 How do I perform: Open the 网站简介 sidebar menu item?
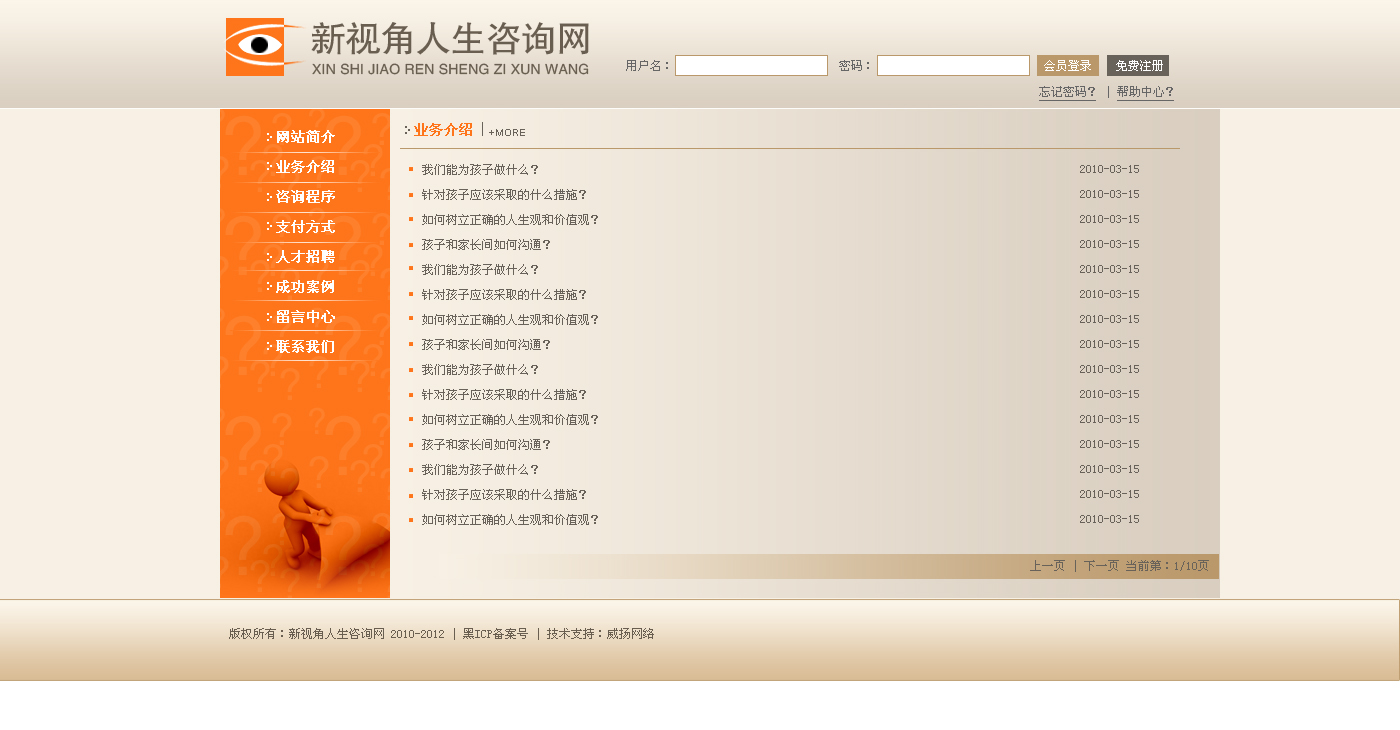(305, 137)
